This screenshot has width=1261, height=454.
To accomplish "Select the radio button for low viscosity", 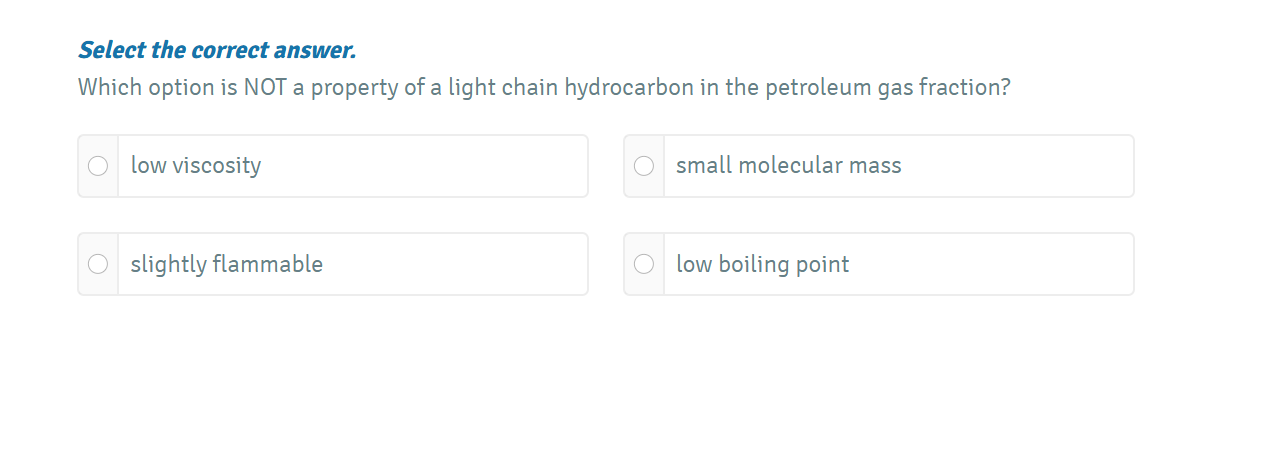I will pos(98,166).
